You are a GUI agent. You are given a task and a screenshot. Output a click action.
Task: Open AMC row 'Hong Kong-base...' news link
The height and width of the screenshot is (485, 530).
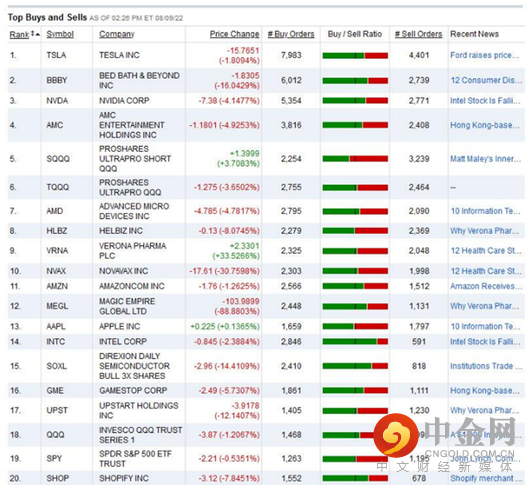coord(485,125)
